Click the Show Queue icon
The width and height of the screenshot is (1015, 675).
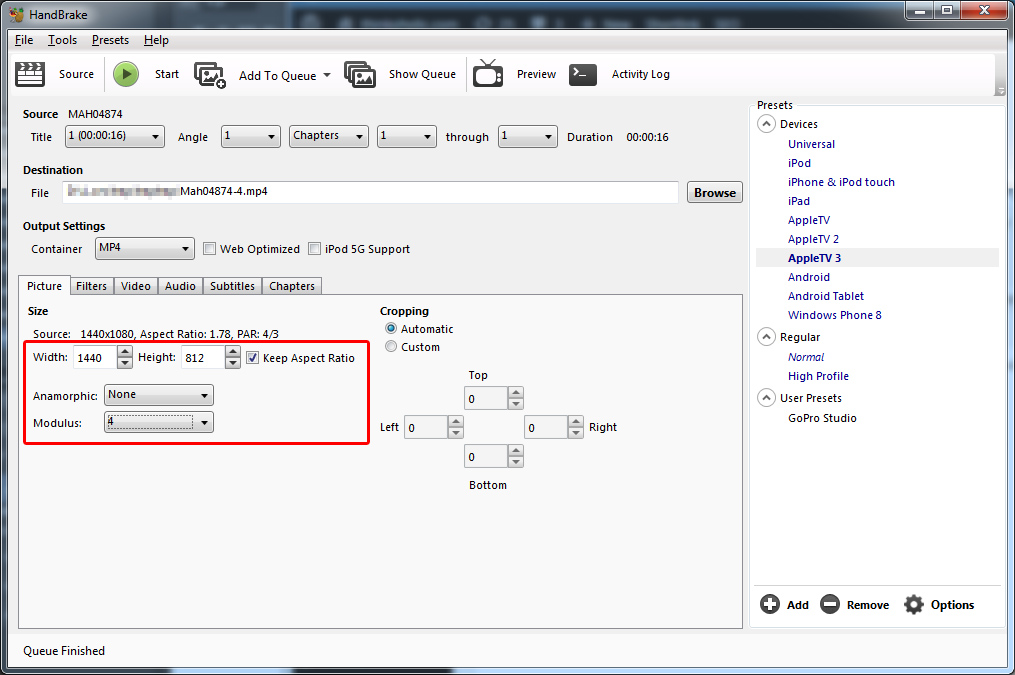(360, 75)
